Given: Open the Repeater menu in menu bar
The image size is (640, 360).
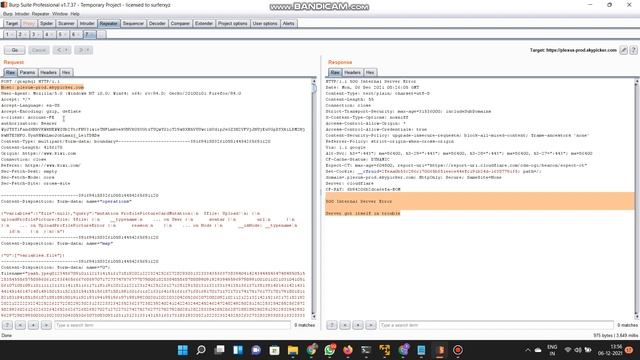Looking at the screenshot, I should [x=40, y=14].
